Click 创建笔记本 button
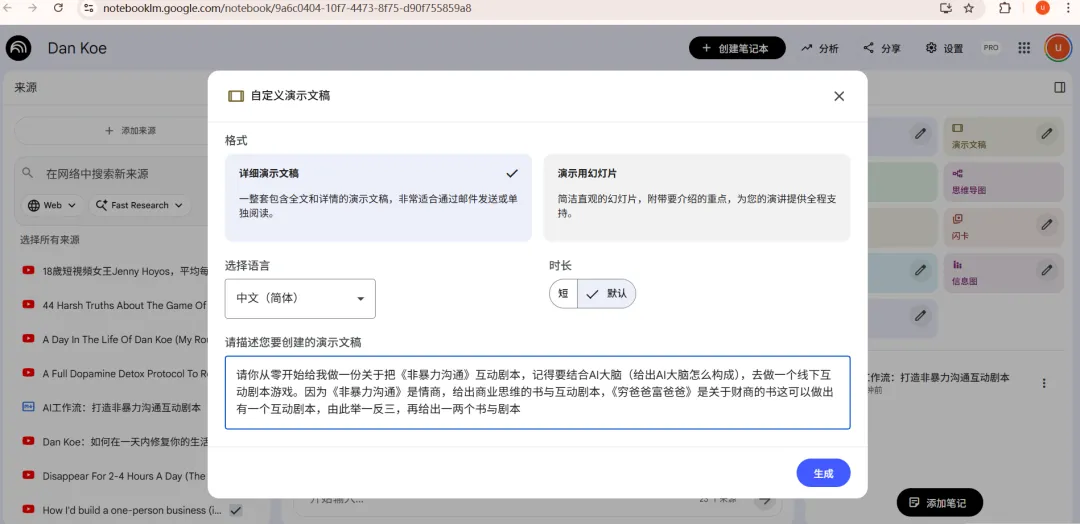The width and height of the screenshot is (1080, 524). click(x=737, y=48)
